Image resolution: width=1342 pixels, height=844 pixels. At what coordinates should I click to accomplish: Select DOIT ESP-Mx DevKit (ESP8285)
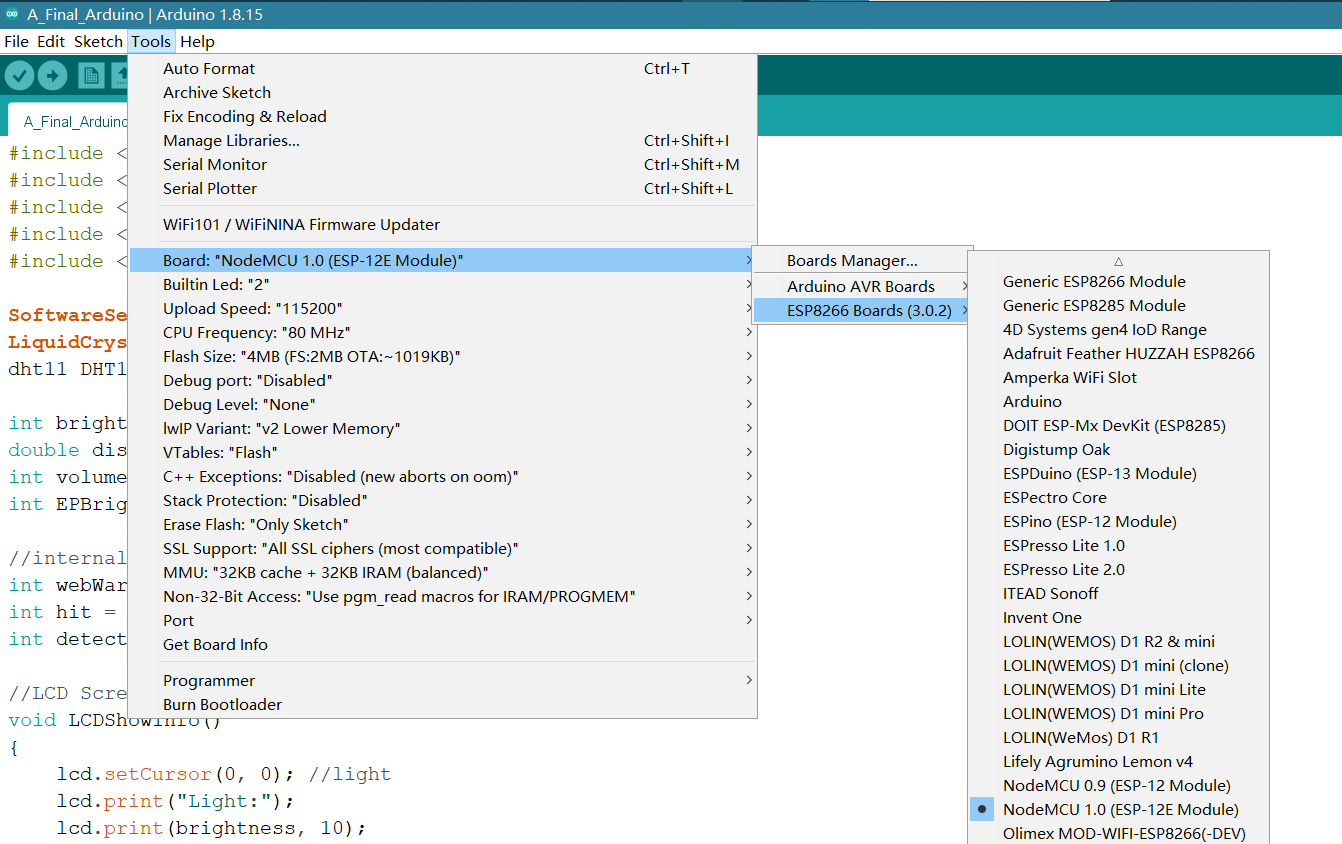[x=1119, y=426]
